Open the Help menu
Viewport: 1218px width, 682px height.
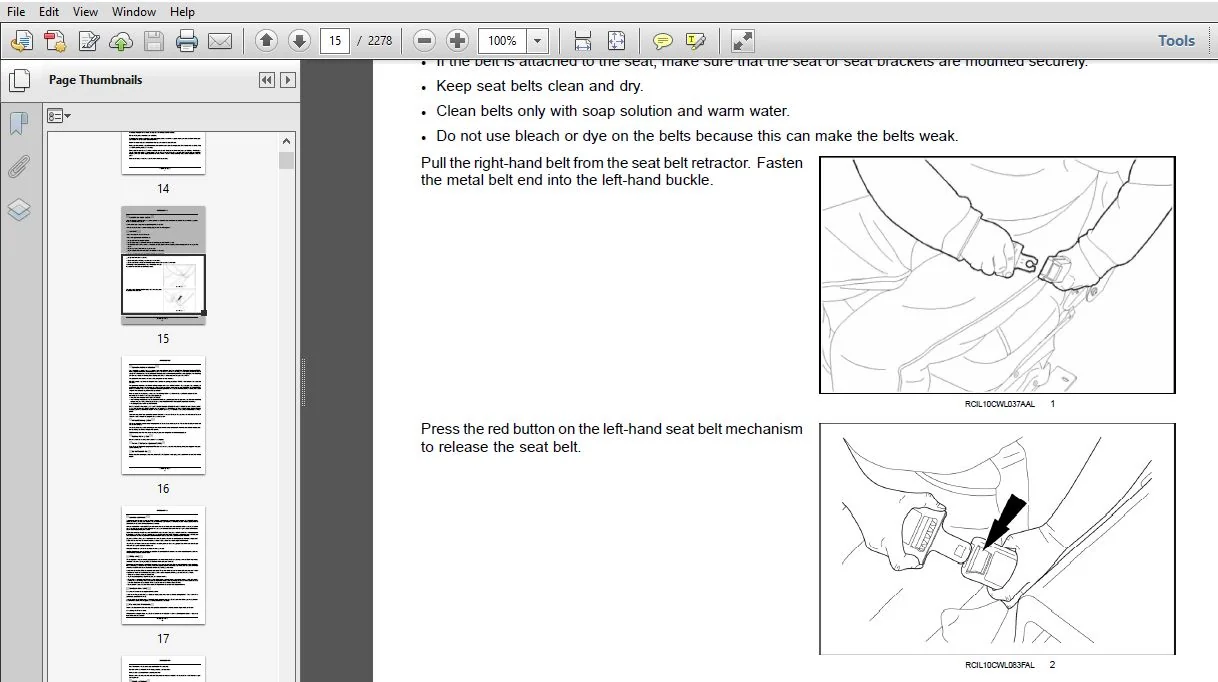(182, 12)
